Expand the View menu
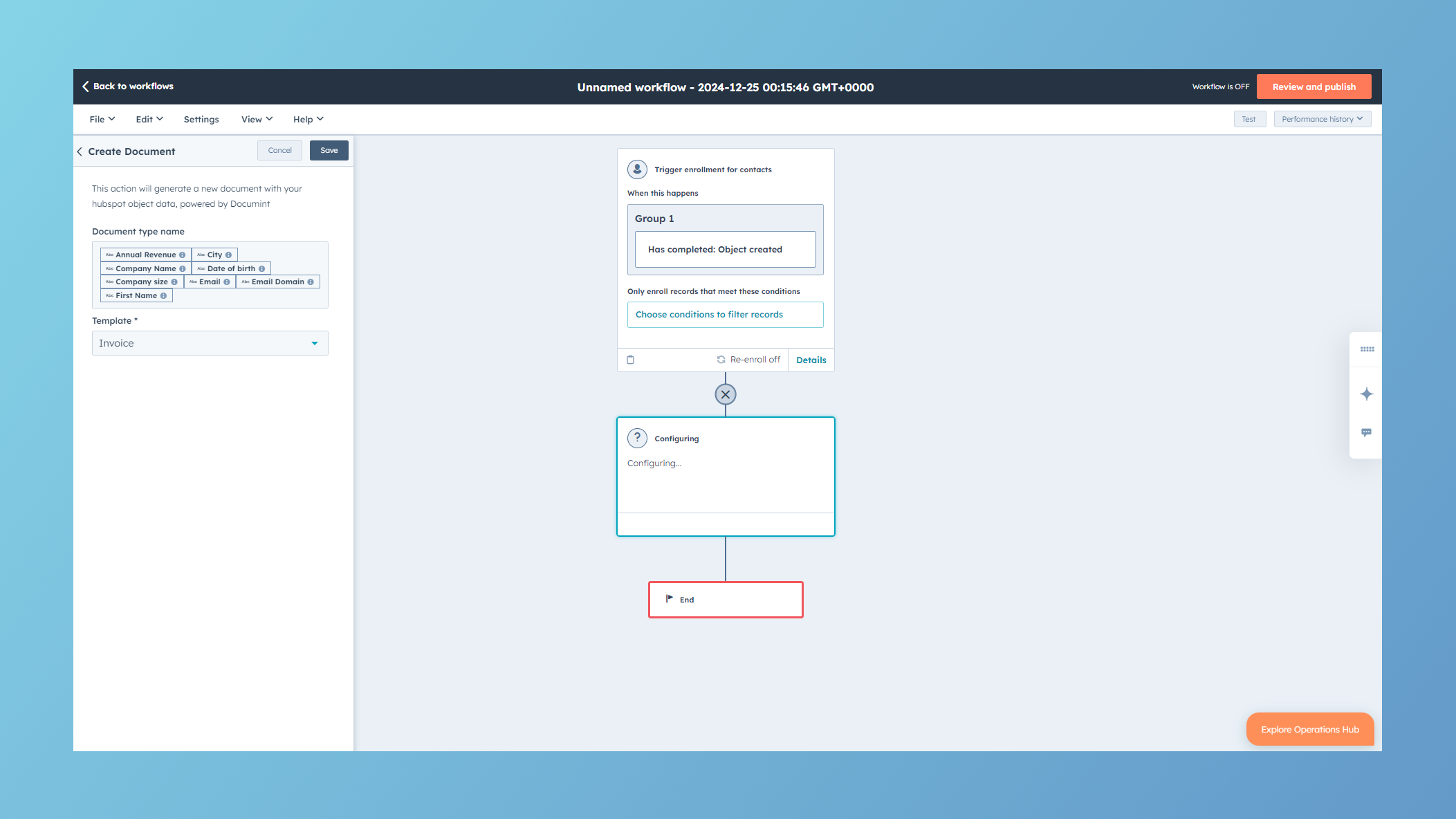The height and width of the screenshot is (819, 1456). point(257,120)
